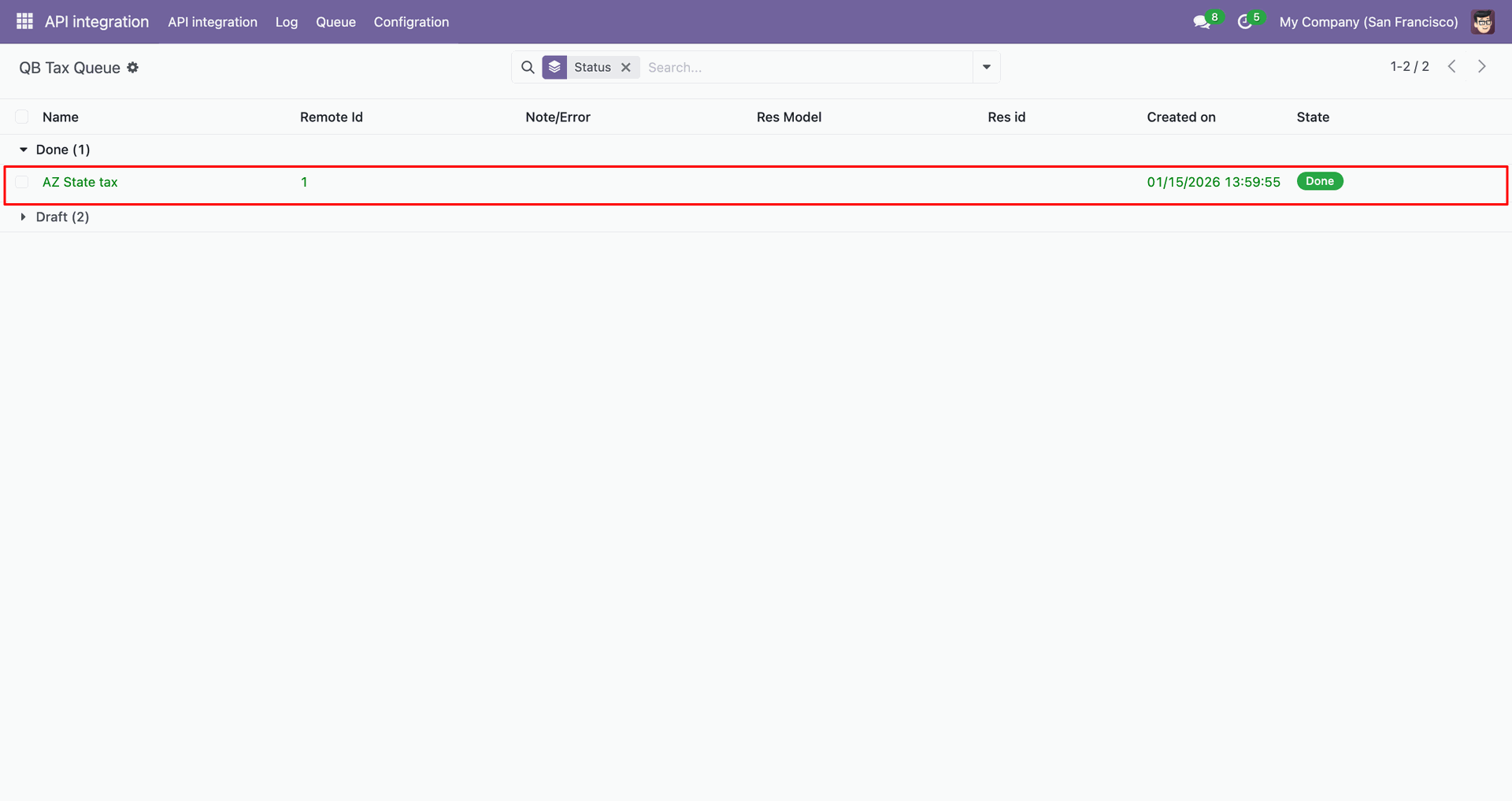Open the Queue menu

(x=335, y=22)
